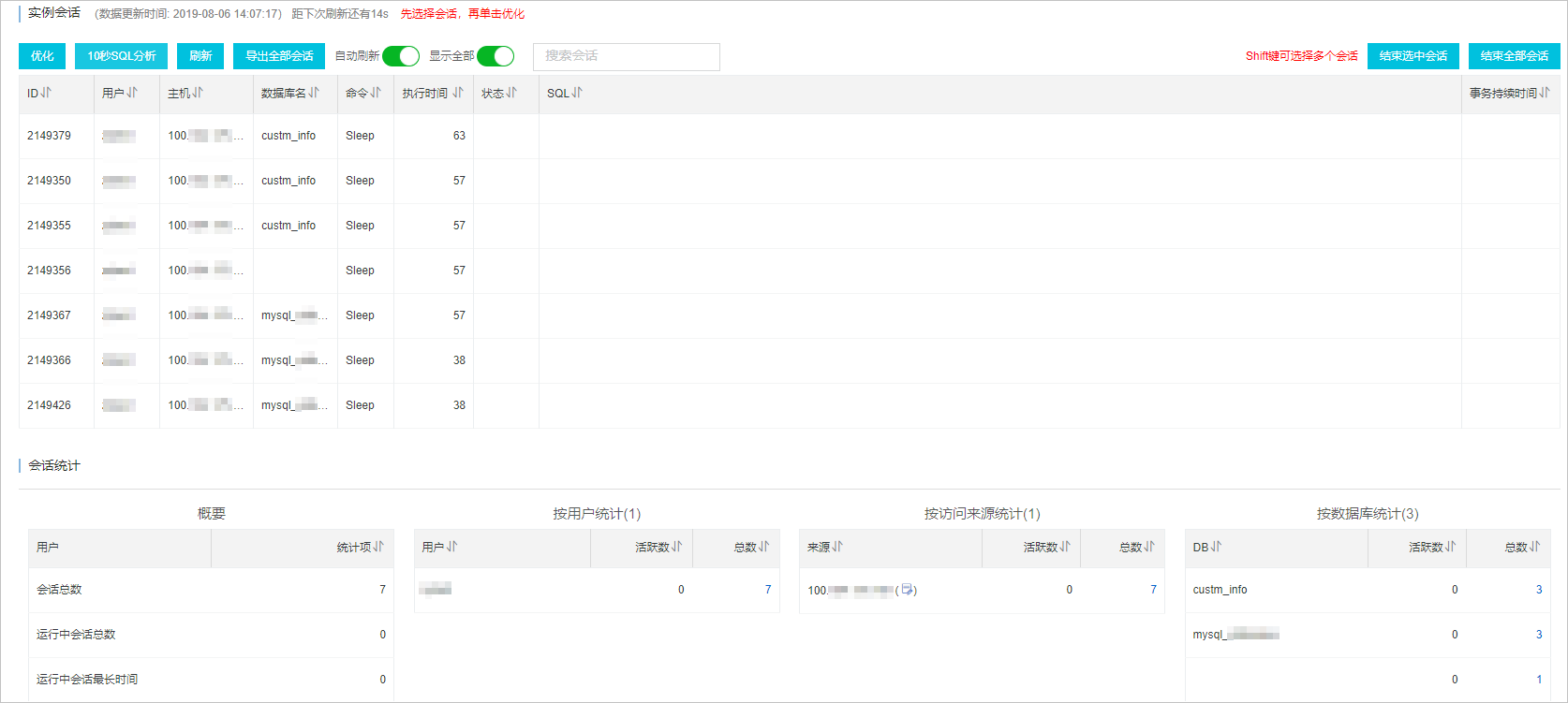Sort 按用户统计 by 活跃数 icon
Image resolution: width=1568 pixels, height=703 pixels.
point(677,547)
